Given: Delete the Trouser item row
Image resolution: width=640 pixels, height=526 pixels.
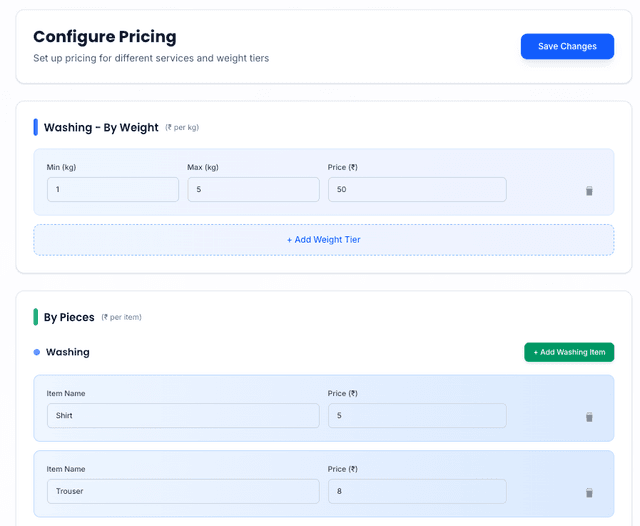Looking at the screenshot, I should (x=589, y=492).
